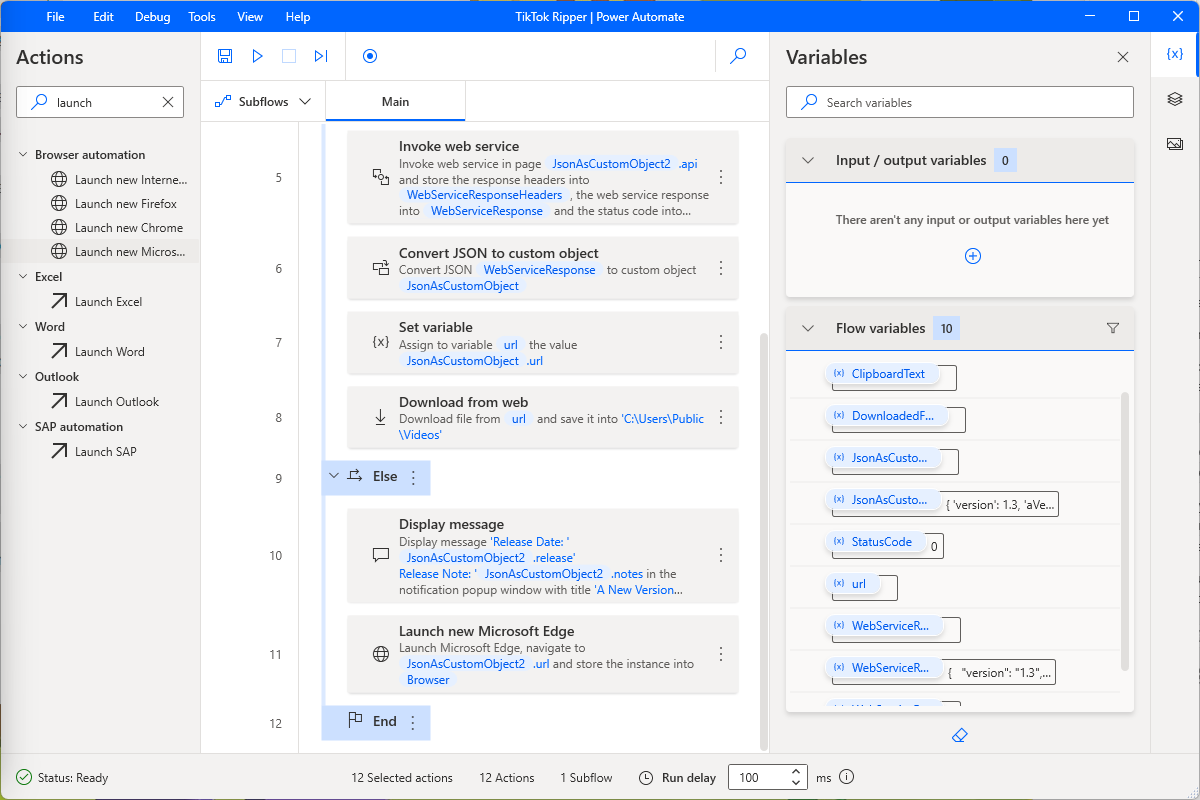The height and width of the screenshot is (800, 1200).
Task: Click the Search variables field
Action: (x=960, y=102)
